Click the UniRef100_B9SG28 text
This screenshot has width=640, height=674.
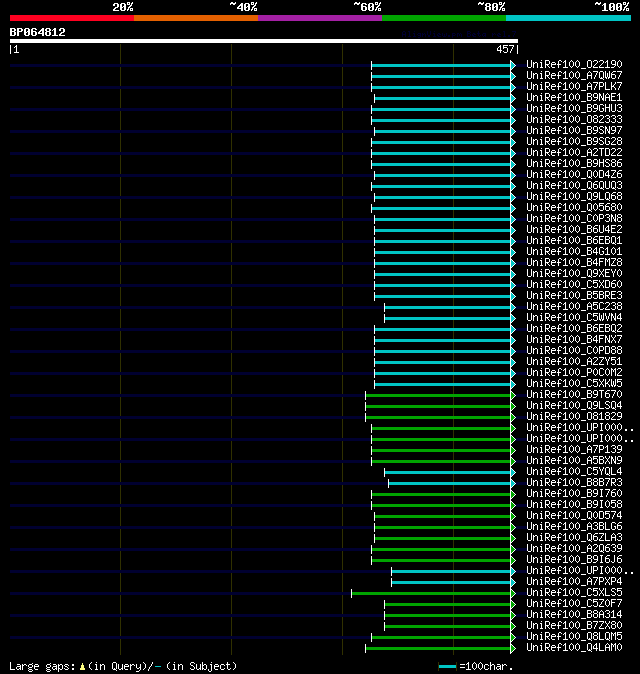574,141
